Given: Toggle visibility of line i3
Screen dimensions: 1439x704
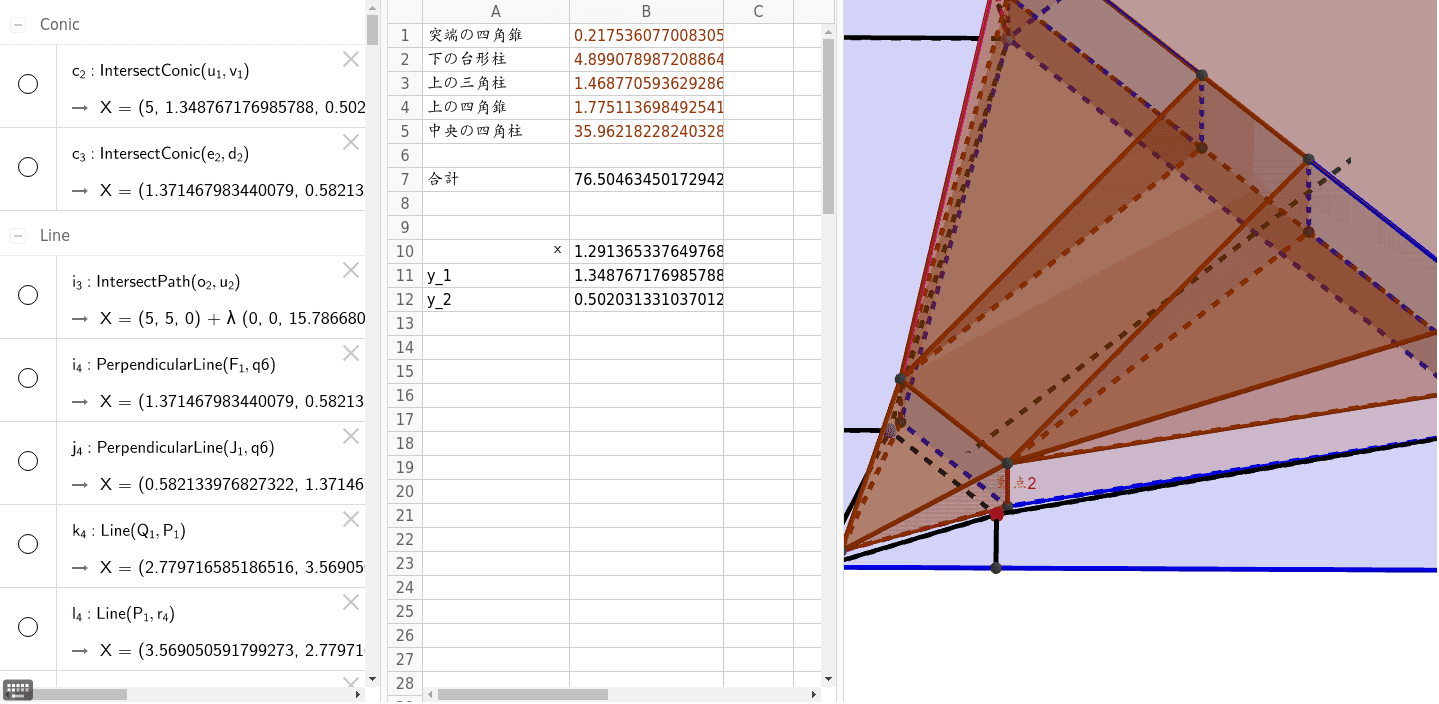Looking at the screenshot, I should [28, 295].
